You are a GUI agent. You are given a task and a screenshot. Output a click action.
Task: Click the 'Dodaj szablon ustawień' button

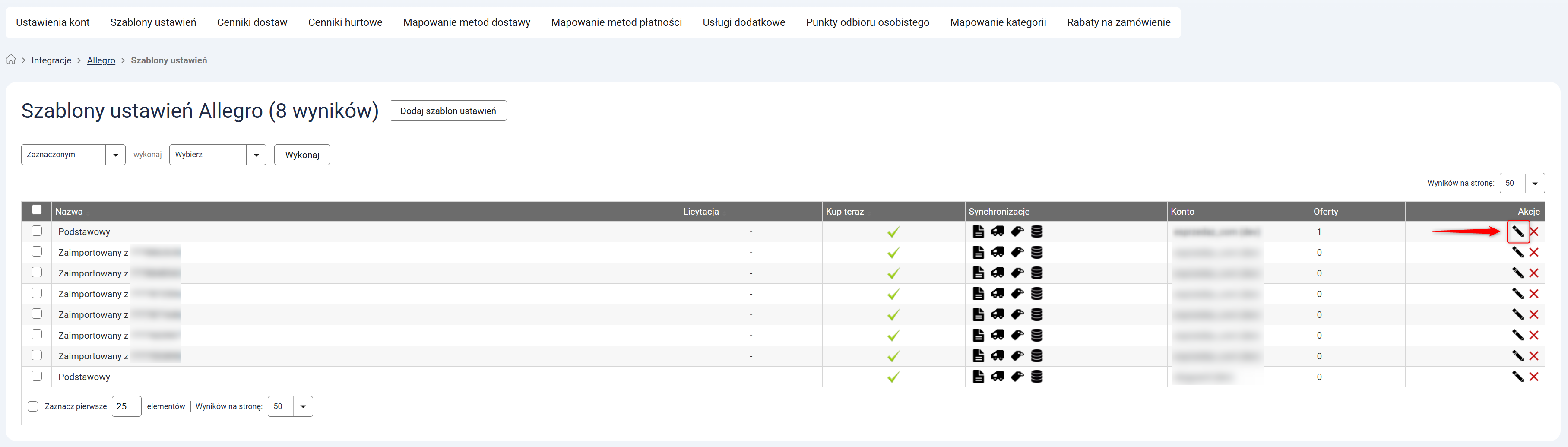point(447,111)
